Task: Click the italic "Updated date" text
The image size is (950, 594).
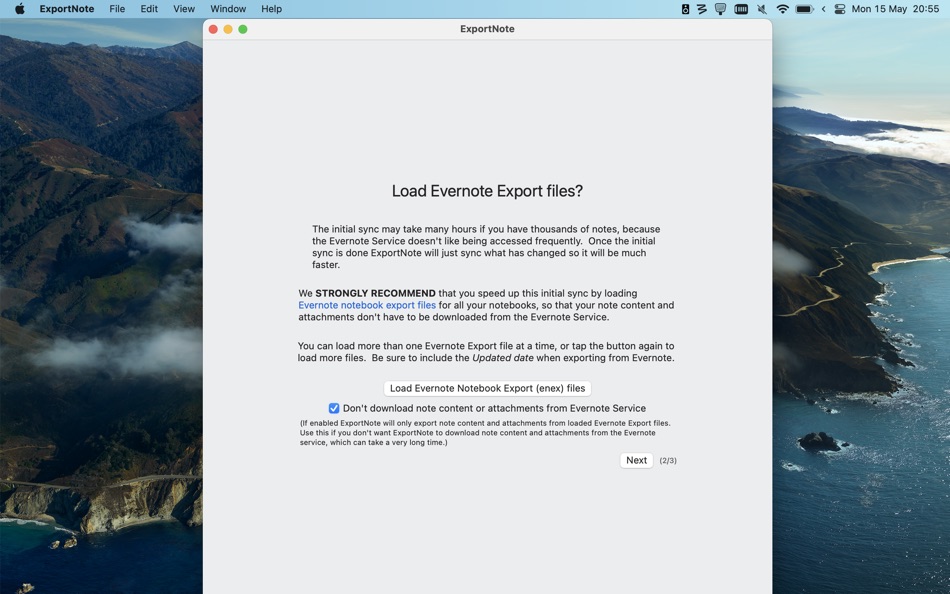Action: [503, 358]
